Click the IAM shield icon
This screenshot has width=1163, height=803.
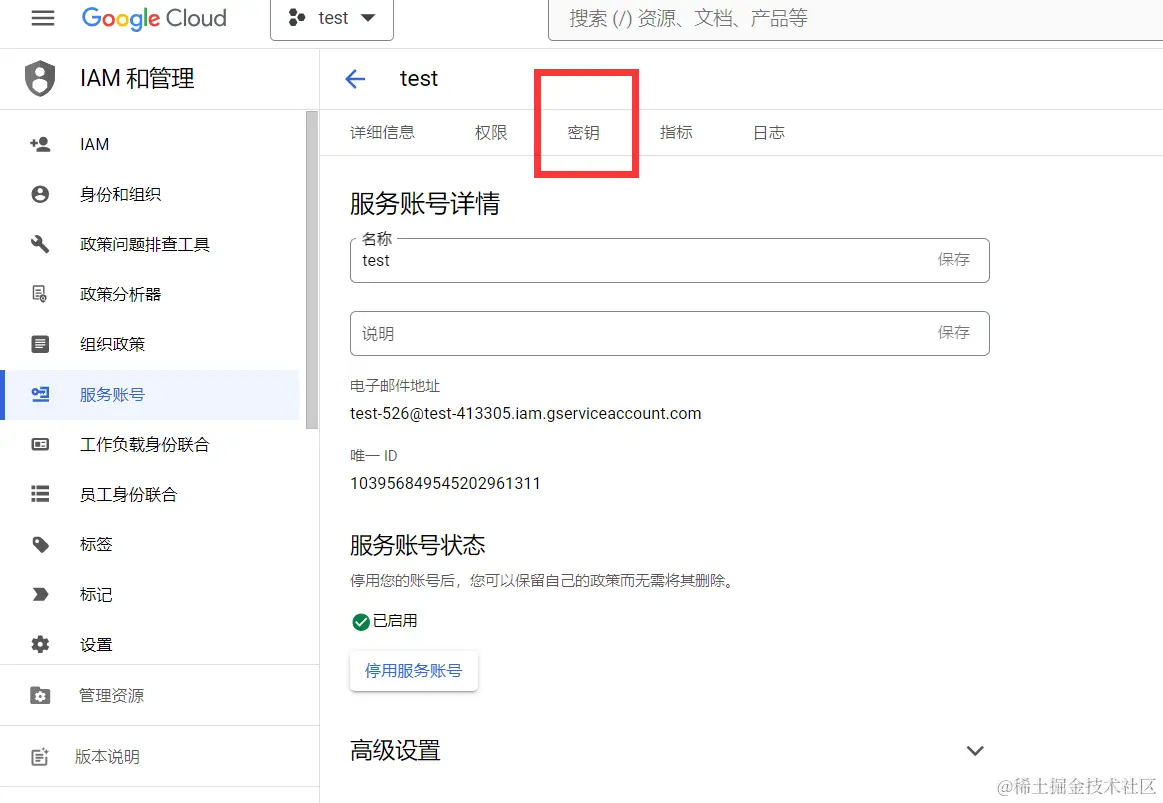40,78
